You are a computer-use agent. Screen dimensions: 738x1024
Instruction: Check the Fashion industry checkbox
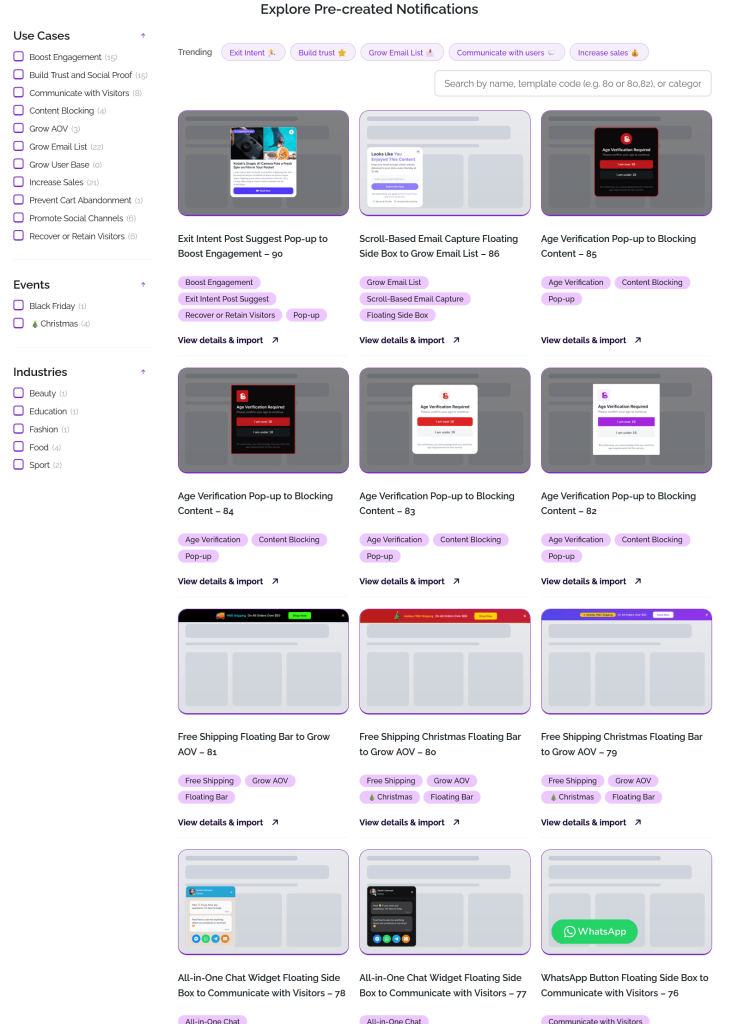[x=18, y=428]
